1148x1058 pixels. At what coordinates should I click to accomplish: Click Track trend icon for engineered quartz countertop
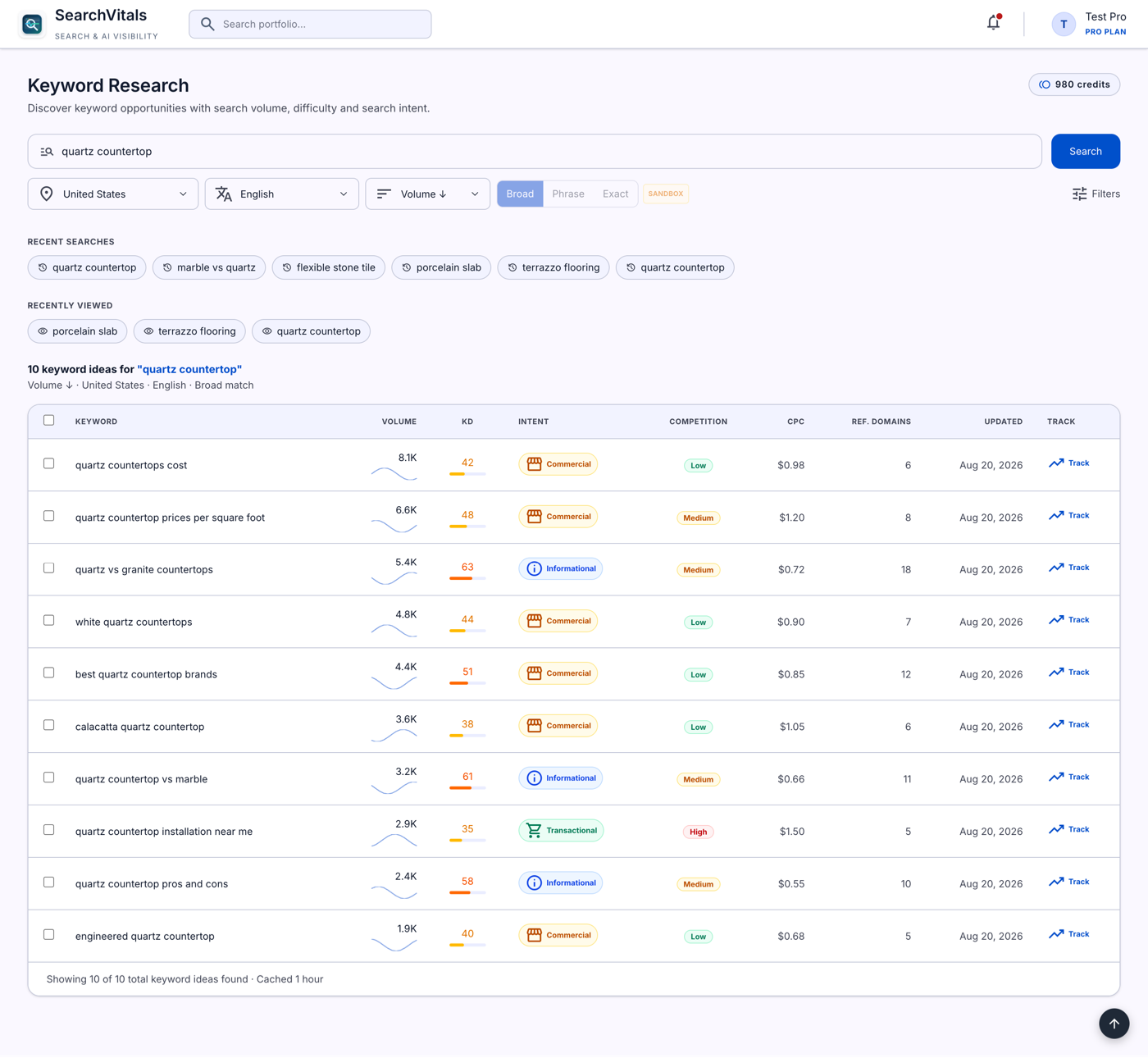coord(1056,934)
